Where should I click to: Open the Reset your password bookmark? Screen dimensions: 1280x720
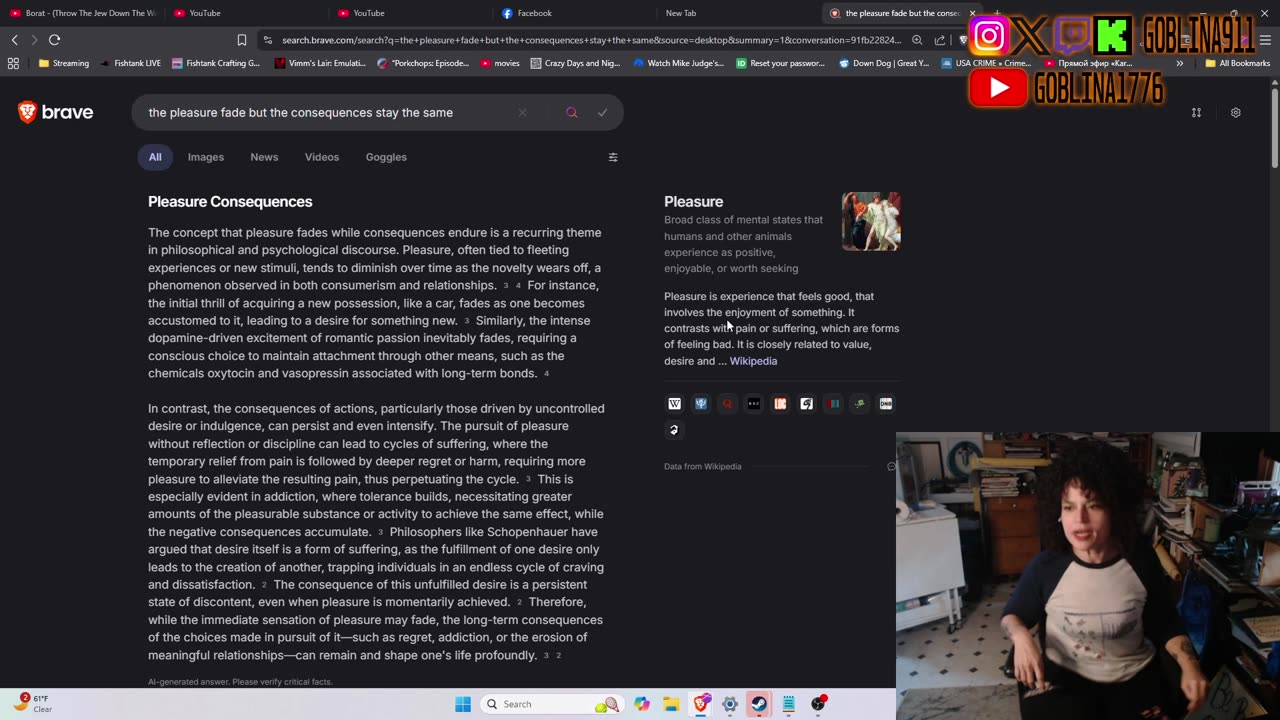[x=781, y=63]
